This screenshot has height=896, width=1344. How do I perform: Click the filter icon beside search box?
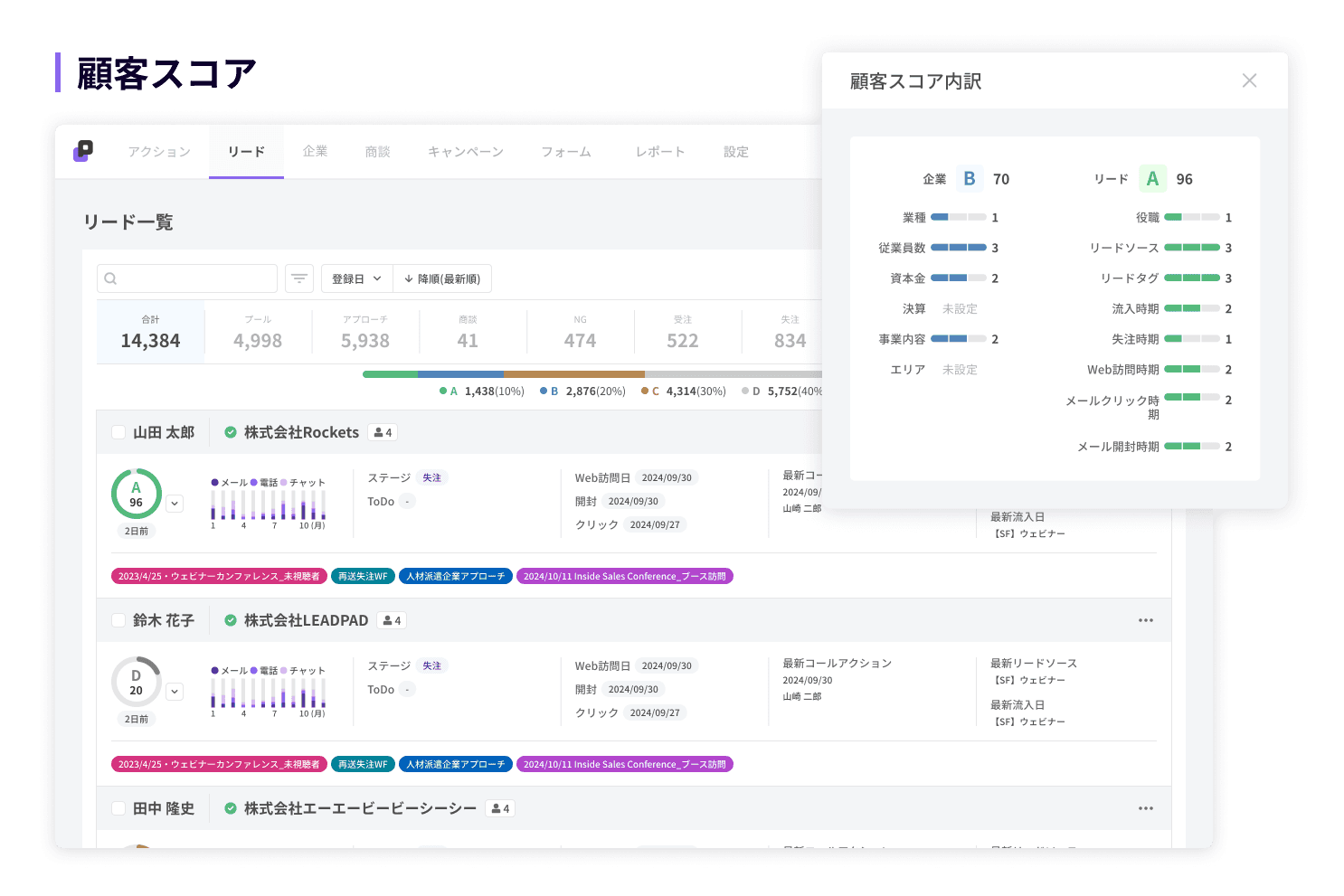click(299, 278)
